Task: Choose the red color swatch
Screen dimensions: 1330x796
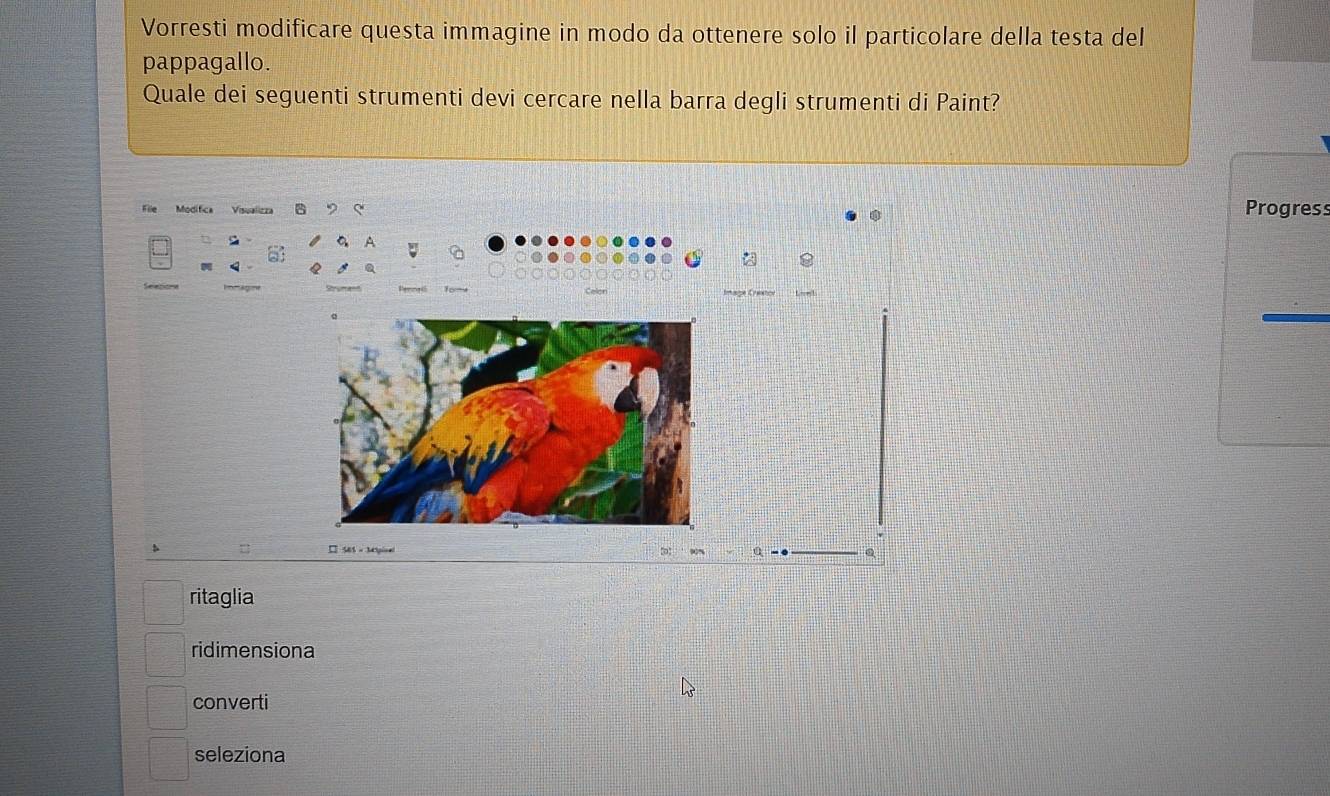Action: tap(569, 242)
